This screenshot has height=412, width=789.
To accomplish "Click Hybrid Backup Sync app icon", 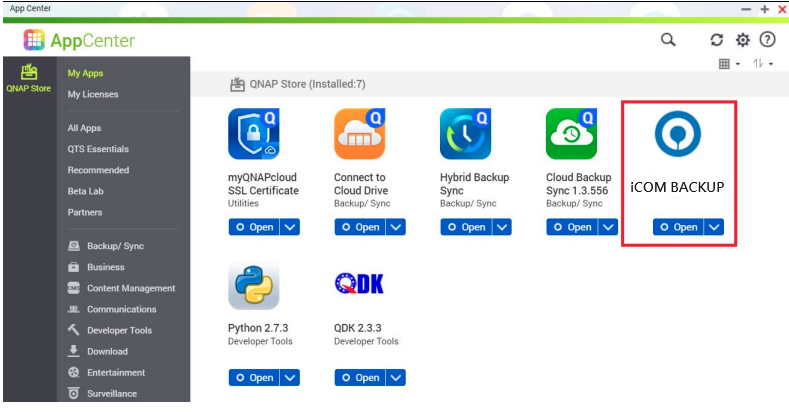I will click(x=465, y=134).
